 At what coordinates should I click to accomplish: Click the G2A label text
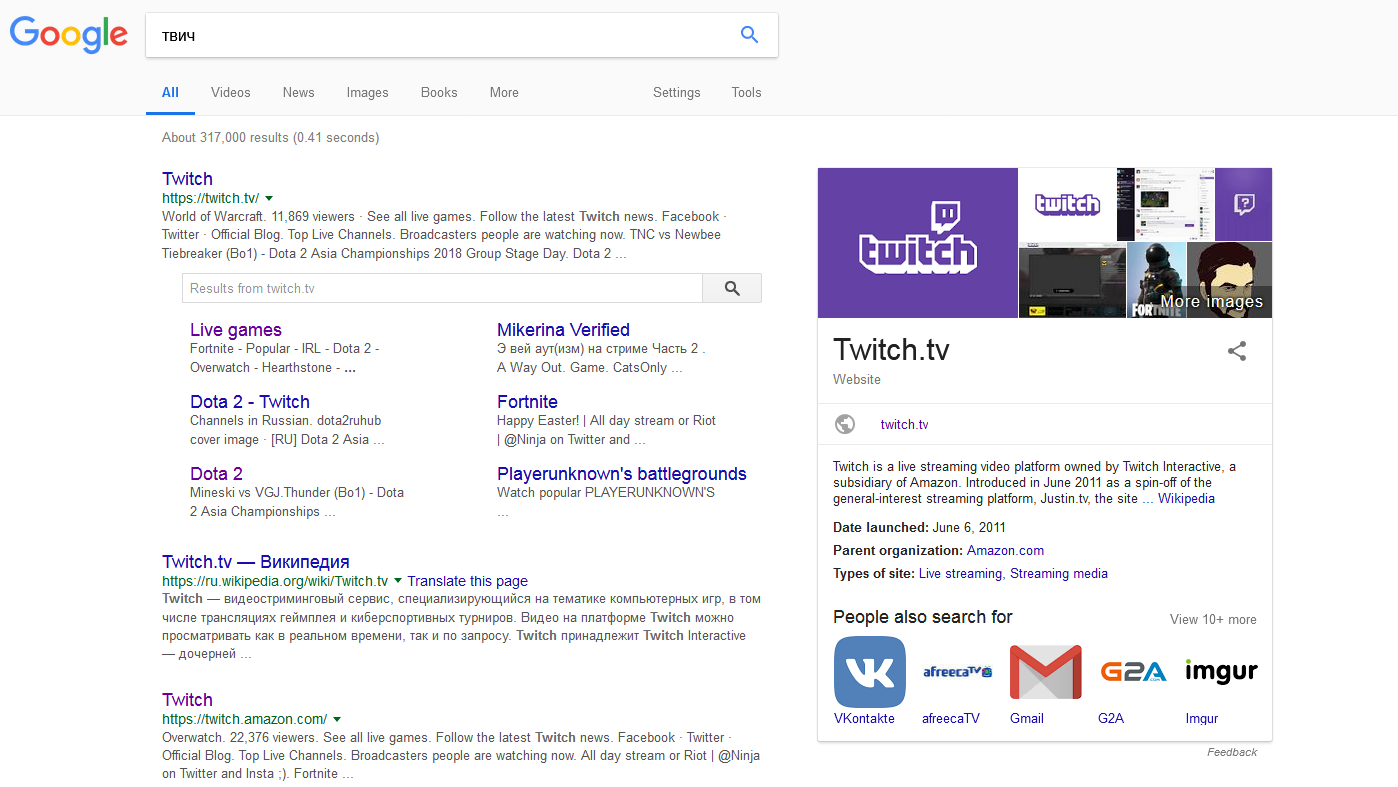click(x=1111, y=718)
